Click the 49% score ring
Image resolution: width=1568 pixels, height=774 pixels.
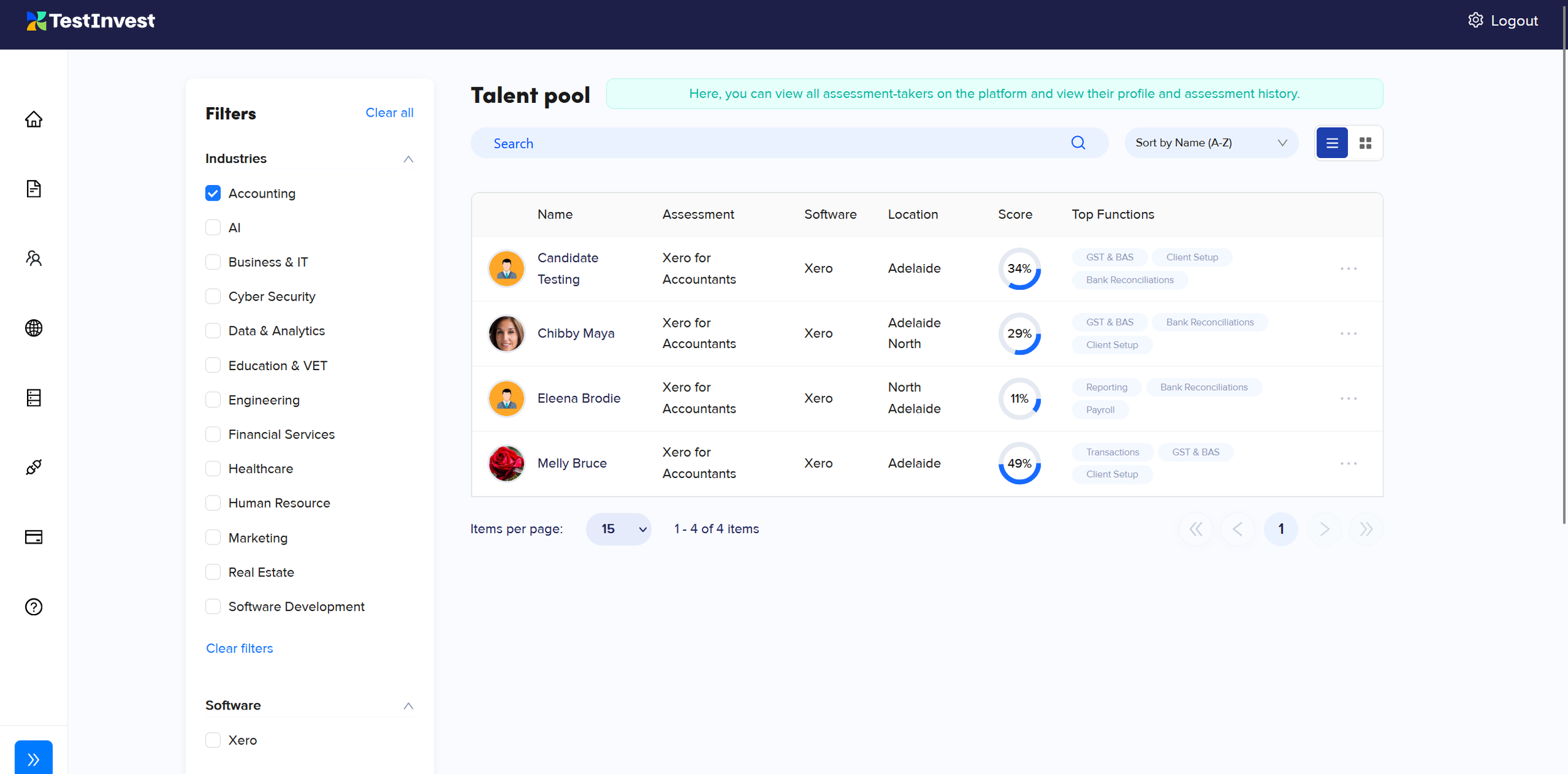click(1019, 464)
